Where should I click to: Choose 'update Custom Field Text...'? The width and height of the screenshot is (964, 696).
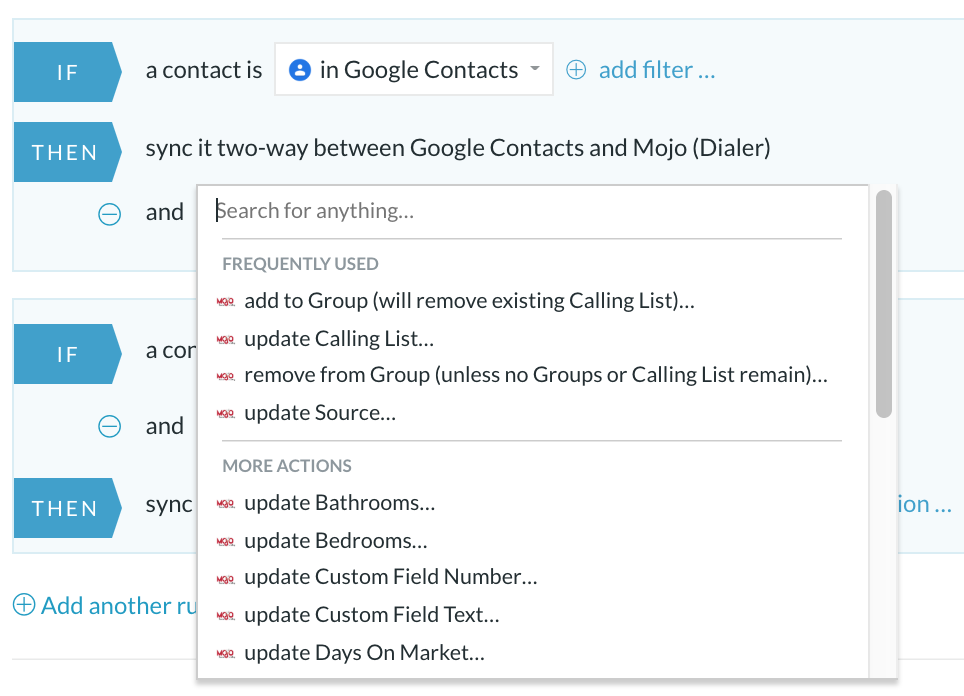[371, 615]
